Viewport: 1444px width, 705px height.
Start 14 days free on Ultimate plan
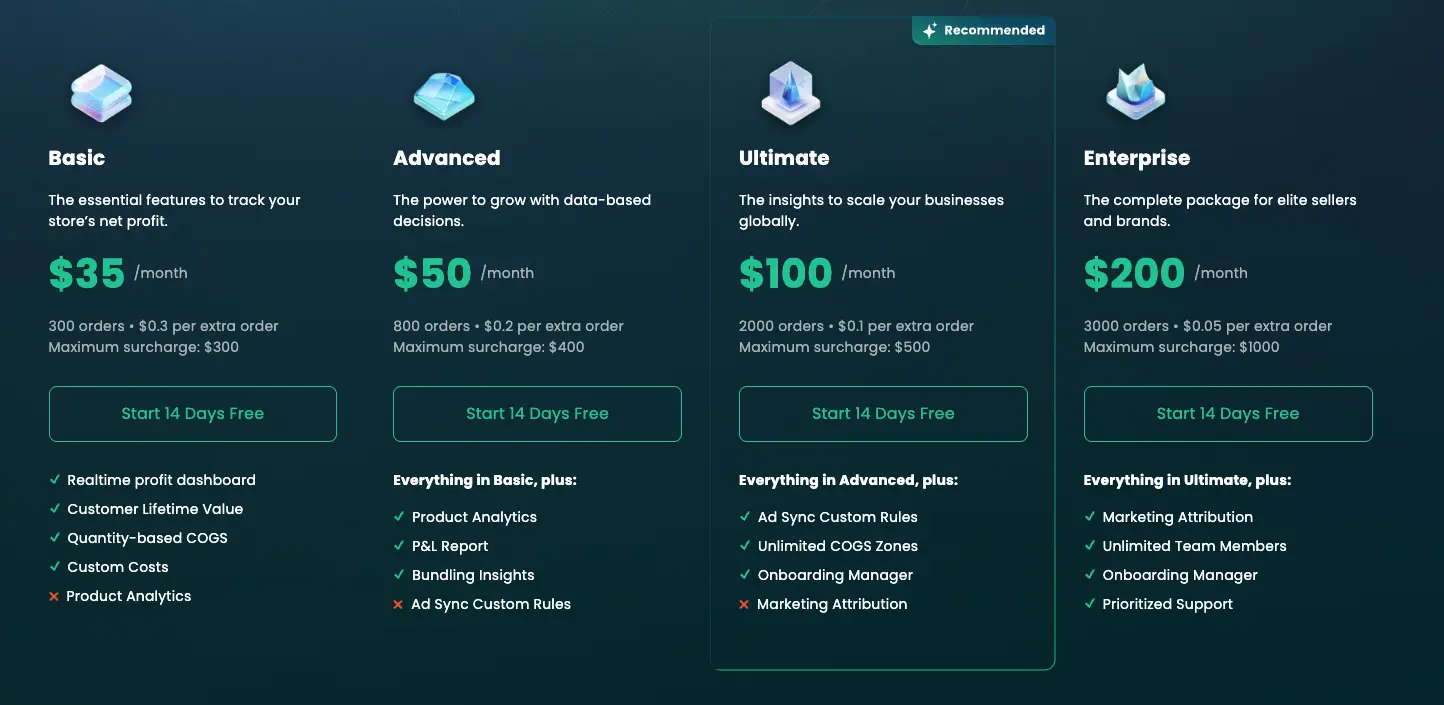(x=883, y=414)
